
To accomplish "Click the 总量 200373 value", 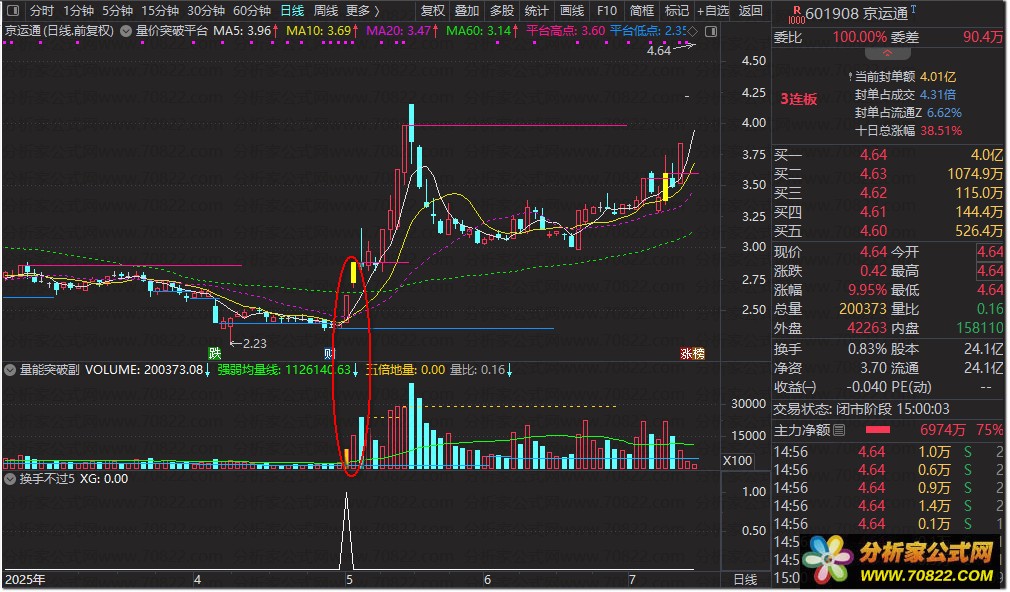I will point(863,309).
